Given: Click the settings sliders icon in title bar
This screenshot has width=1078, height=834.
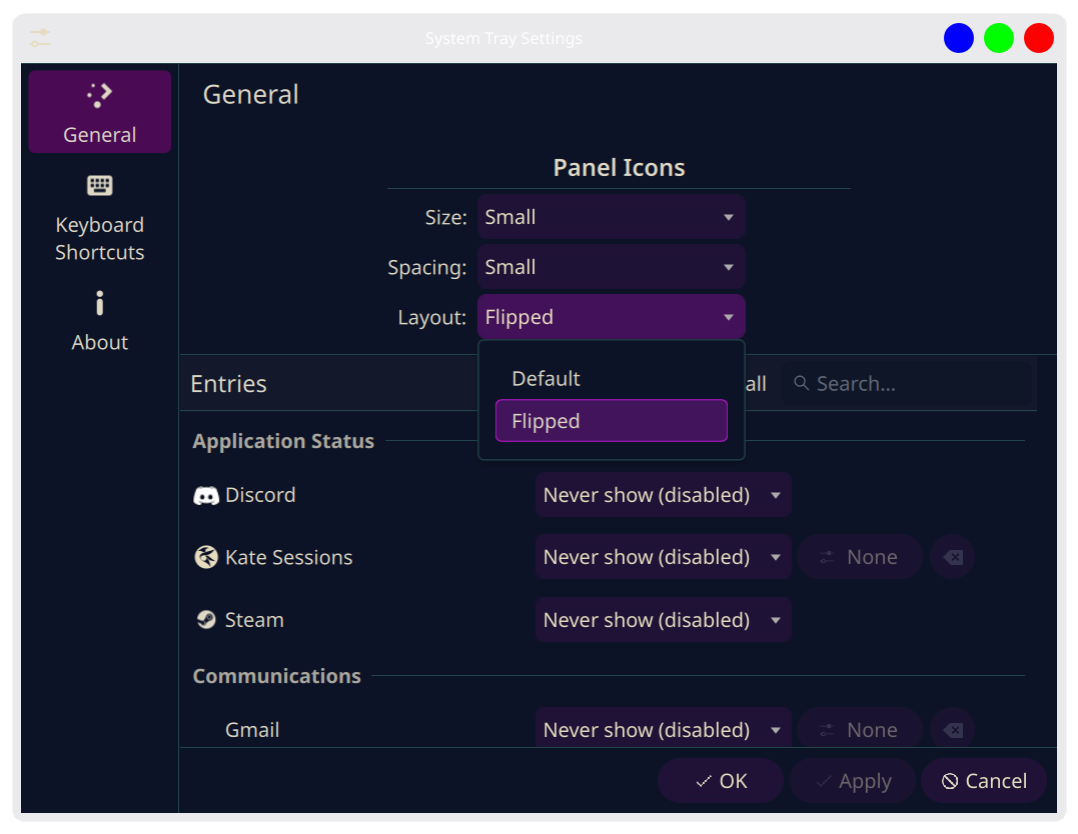Looking at the screenshot, I should tap(40, 39).
